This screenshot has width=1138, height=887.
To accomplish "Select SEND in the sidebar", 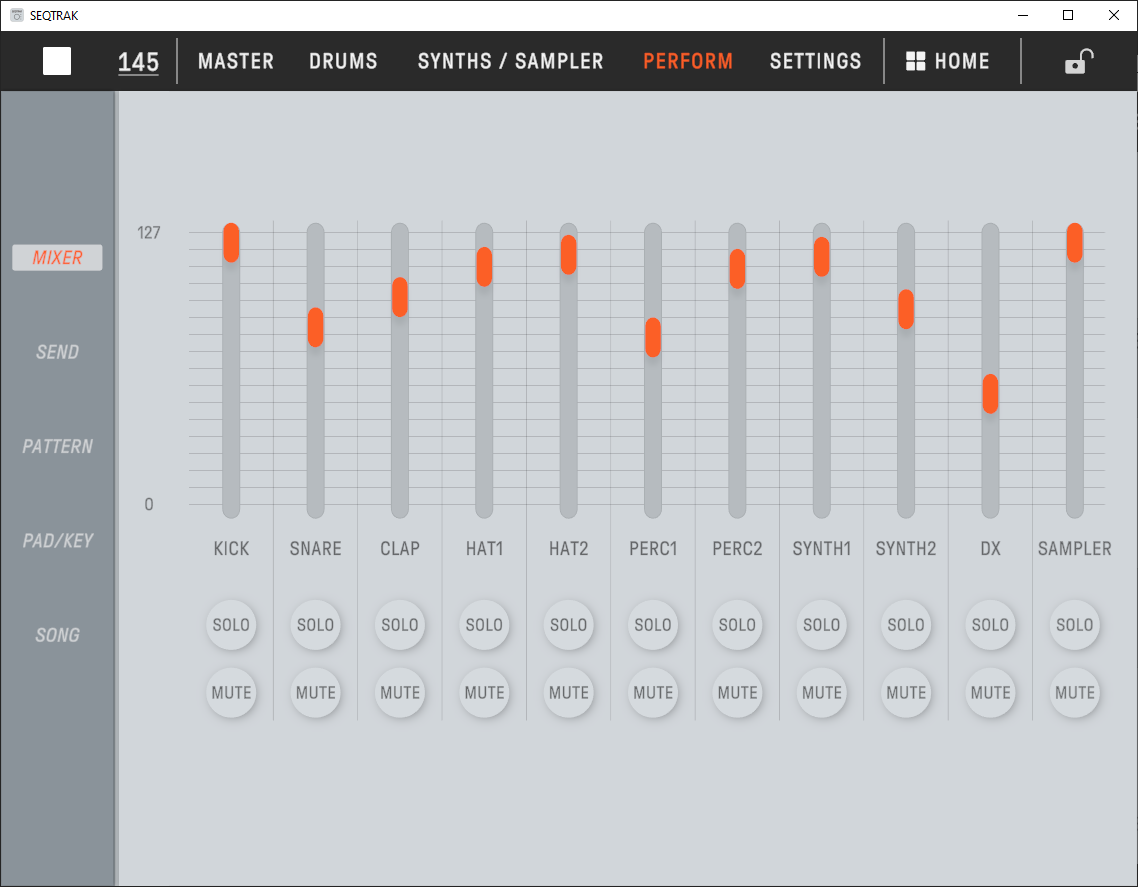I will pyautogui.click(x=57, y=352).
